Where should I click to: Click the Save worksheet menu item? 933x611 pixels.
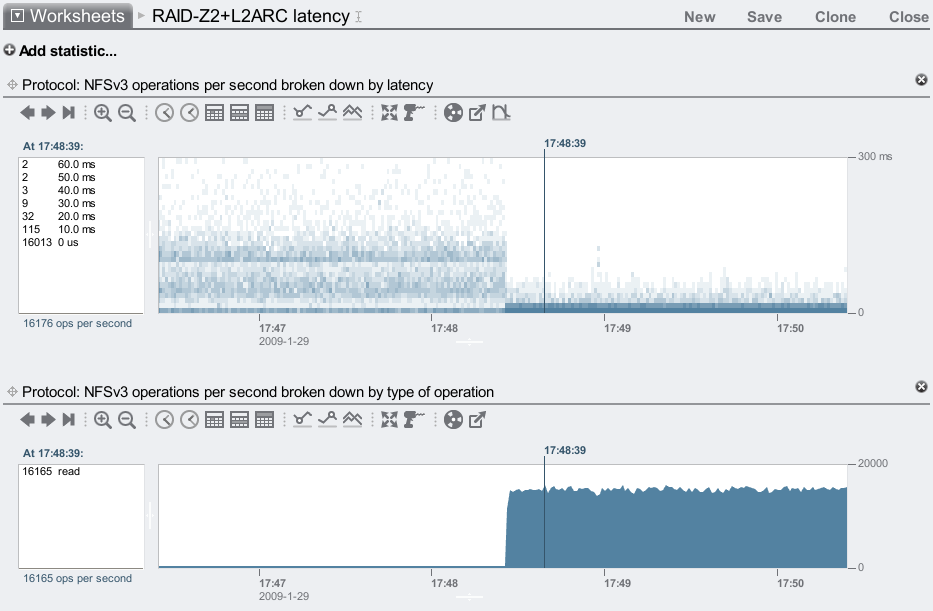pyautogui.click(x=764, y=17)
